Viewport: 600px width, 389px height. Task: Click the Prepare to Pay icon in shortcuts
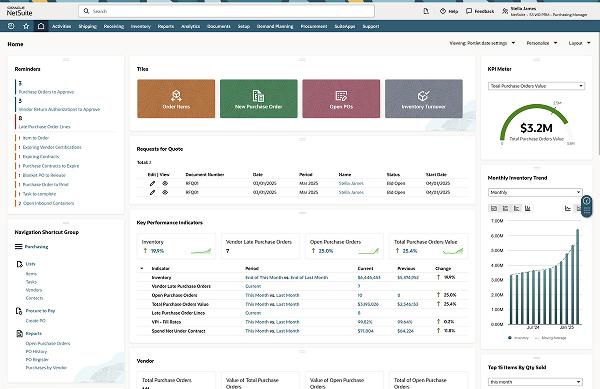pos(19,311)
